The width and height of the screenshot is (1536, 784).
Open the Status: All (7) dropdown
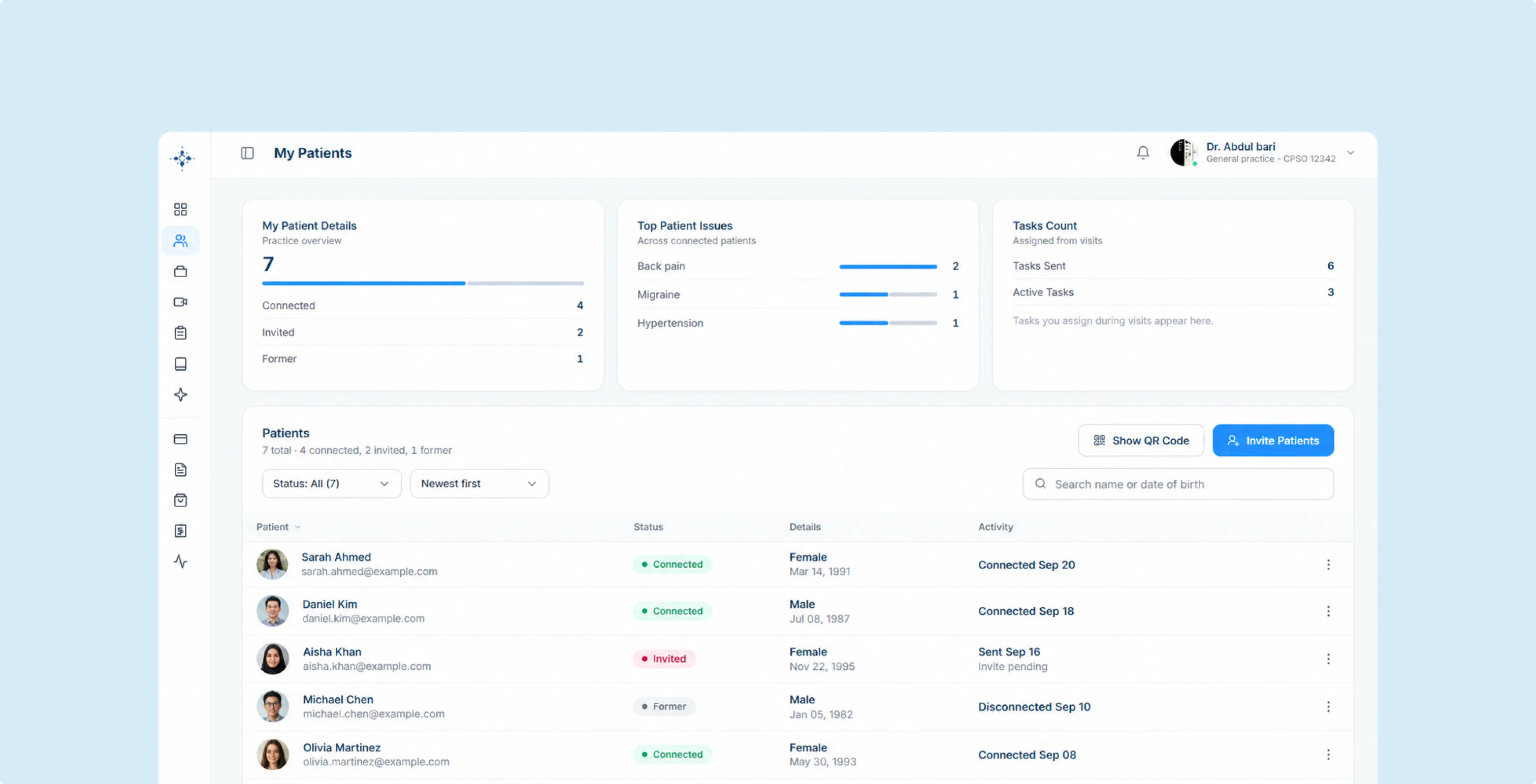(332, 483)
